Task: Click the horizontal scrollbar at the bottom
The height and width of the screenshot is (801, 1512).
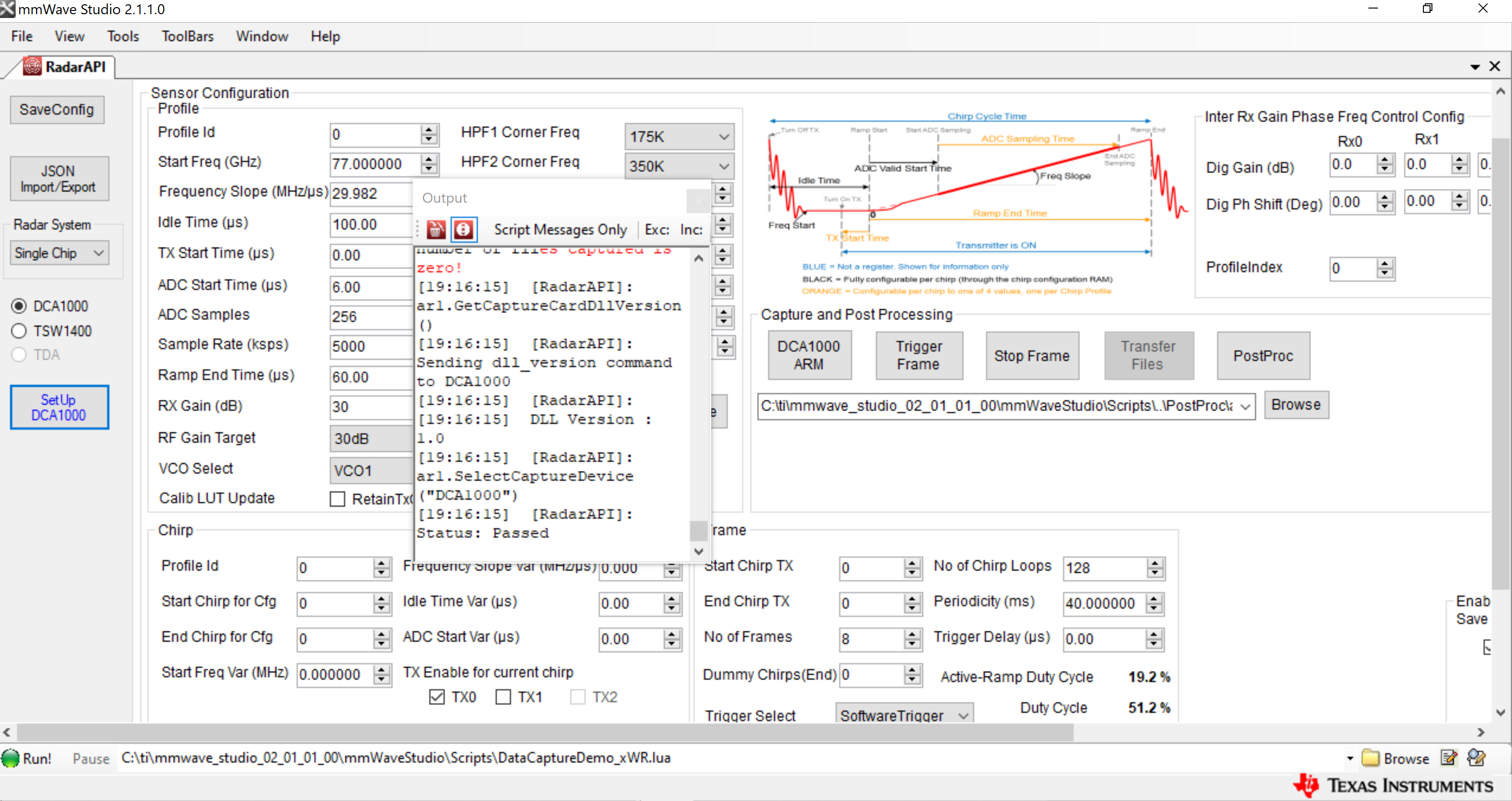Action: (545, 732)
